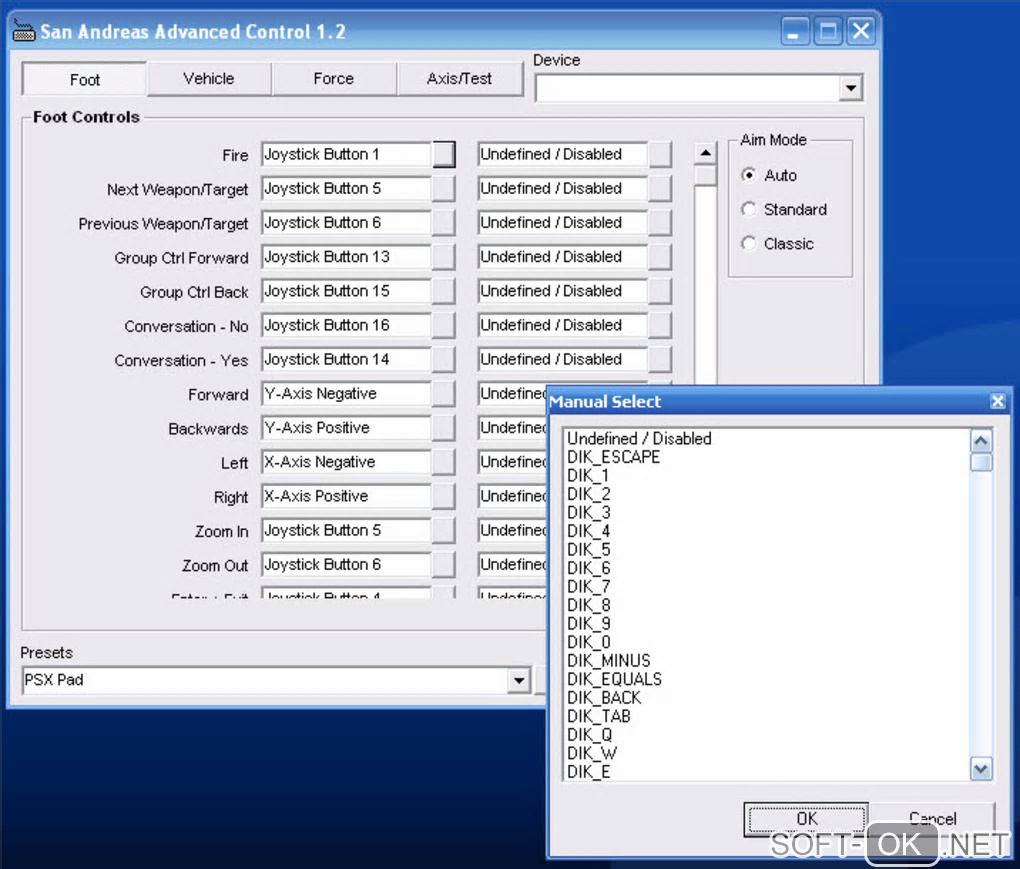The image size is (1020, 869).
Task: Switch to the Vehicle tab
Action: coord(209,79)
